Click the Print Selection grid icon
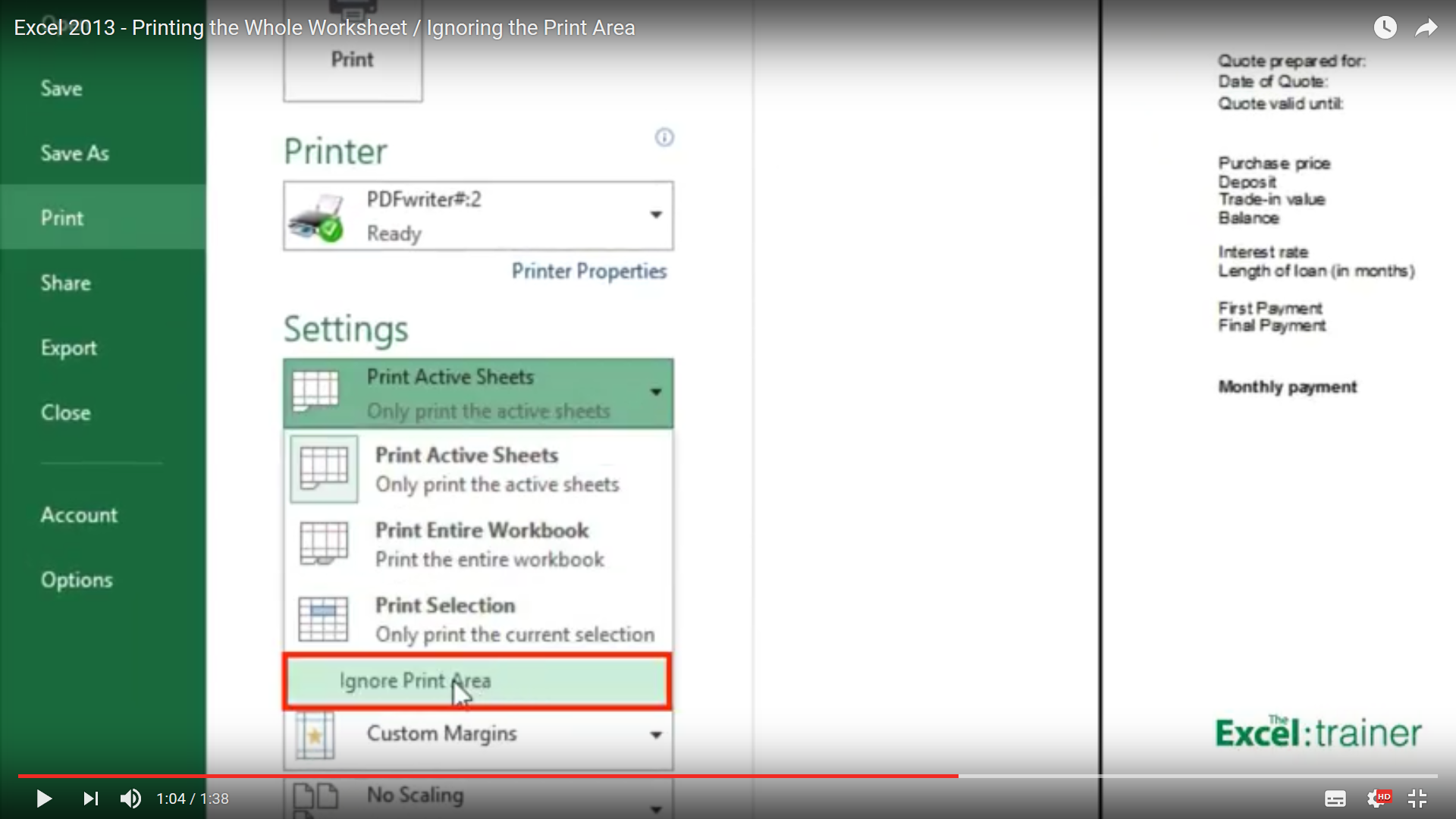The image size is (1456, 819). 324,620
